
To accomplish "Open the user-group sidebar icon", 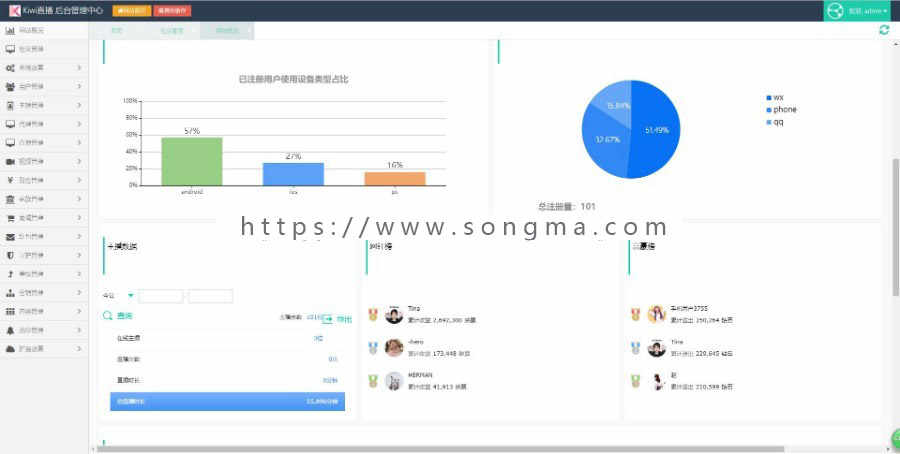I will [x=10, y=87].
